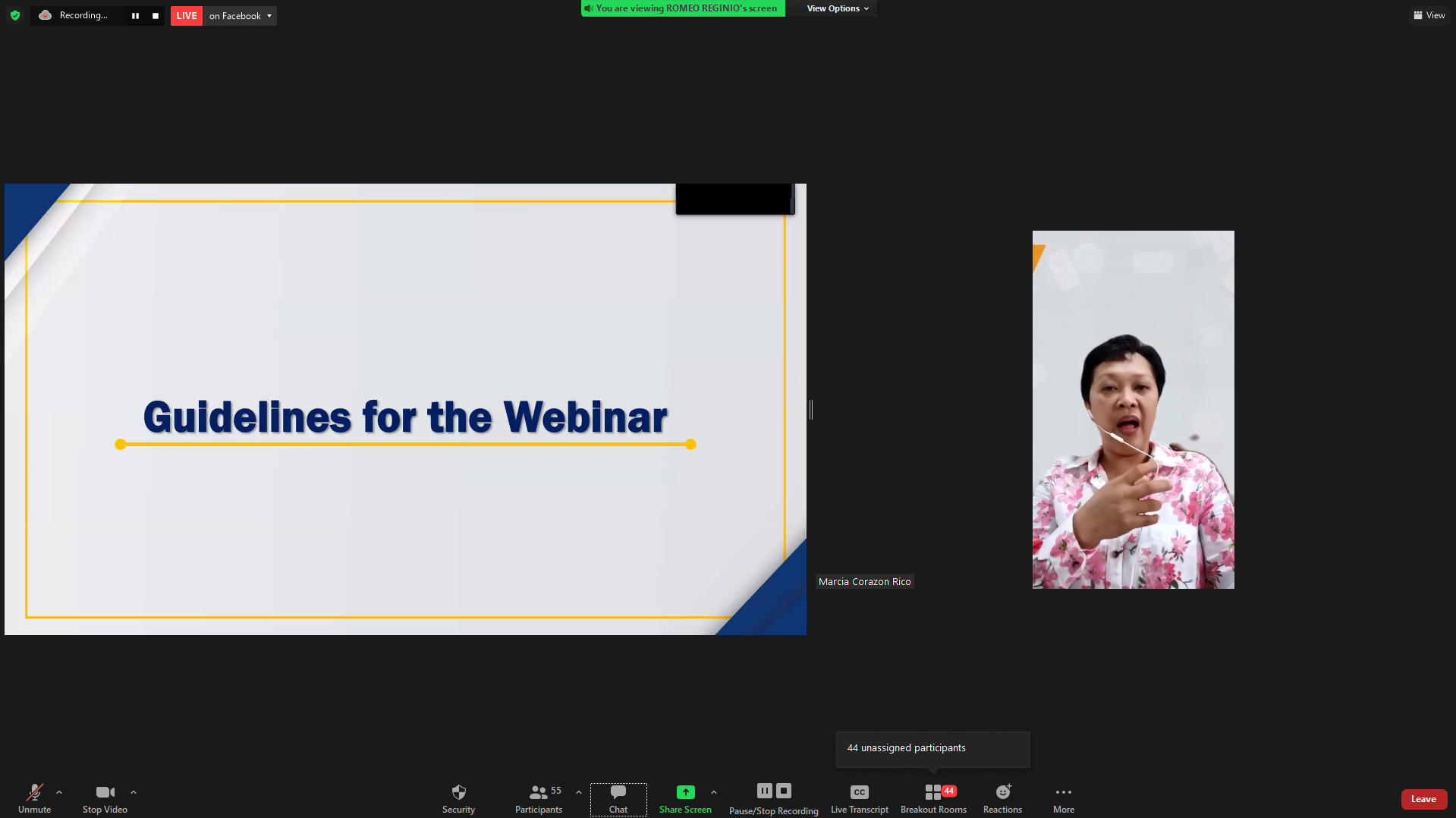Expand audio options arrow beside Unmute
1456x818 pixels.
pyautogui.click(x=59, y=792)
